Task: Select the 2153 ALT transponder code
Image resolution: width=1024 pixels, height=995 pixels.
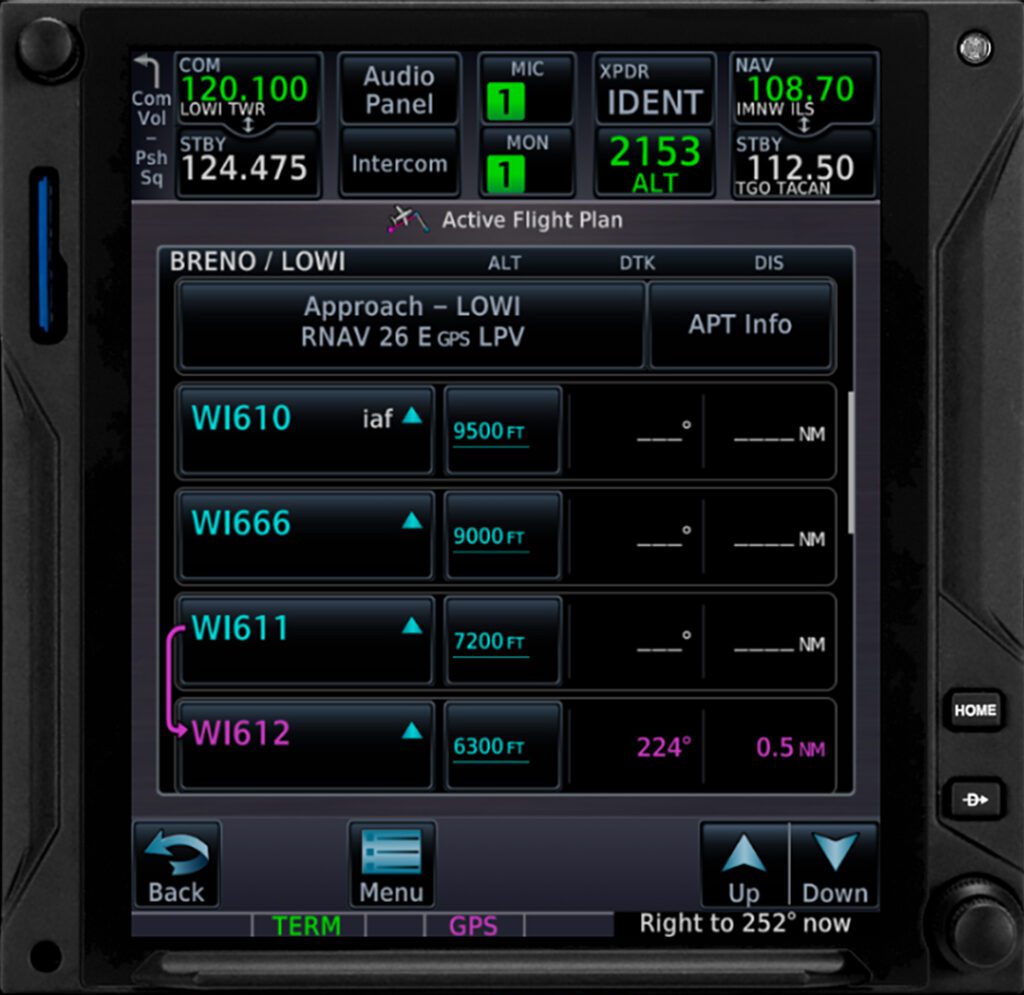Action: point(654,162)
